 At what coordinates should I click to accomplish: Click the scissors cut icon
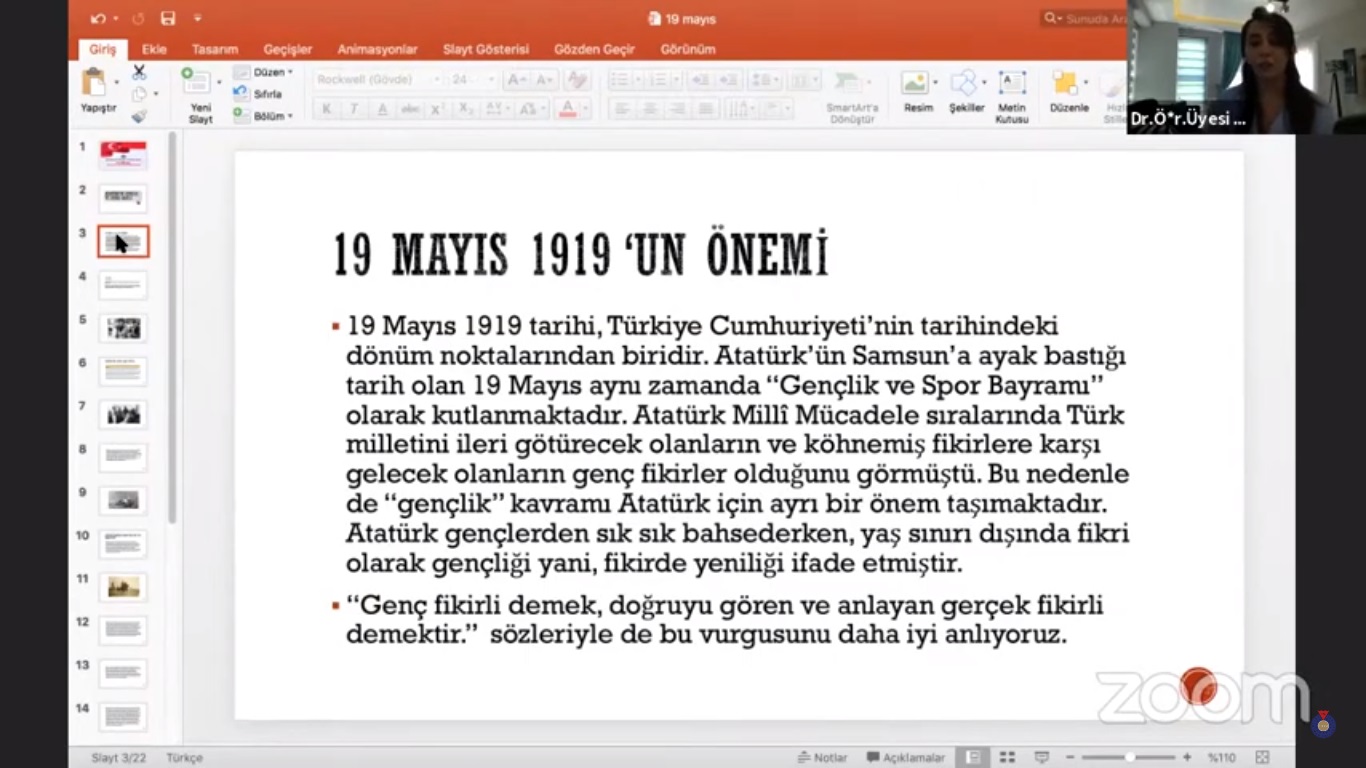139,72
